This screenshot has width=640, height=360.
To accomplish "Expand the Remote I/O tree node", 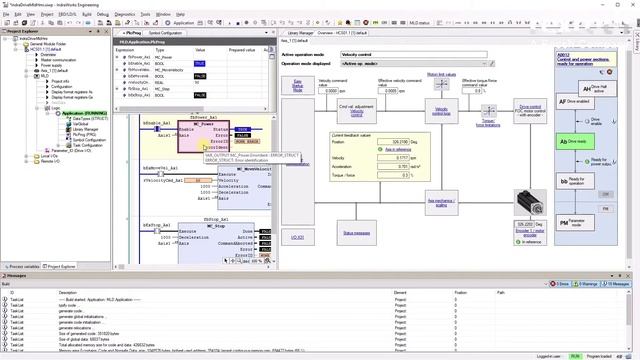I will point(27,161).
